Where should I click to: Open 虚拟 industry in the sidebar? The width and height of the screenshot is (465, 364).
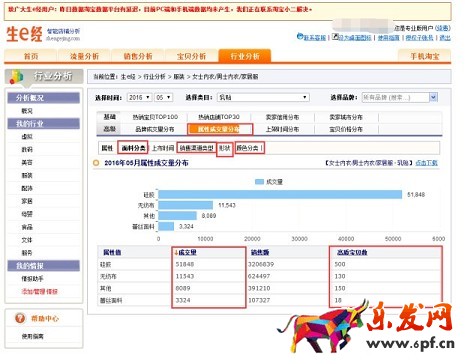click(x=27, y=137)
